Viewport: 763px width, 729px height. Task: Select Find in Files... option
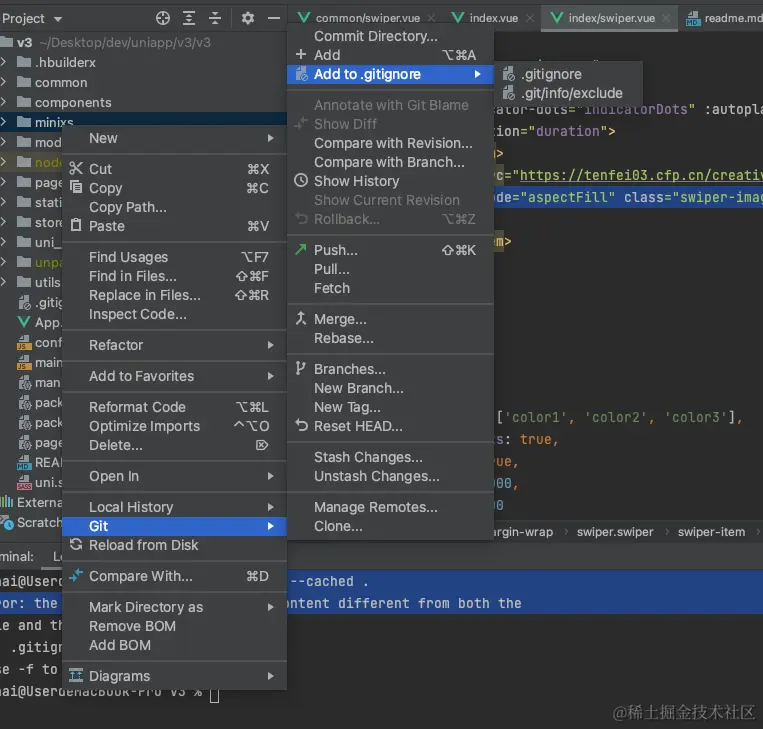pos(174,276)
